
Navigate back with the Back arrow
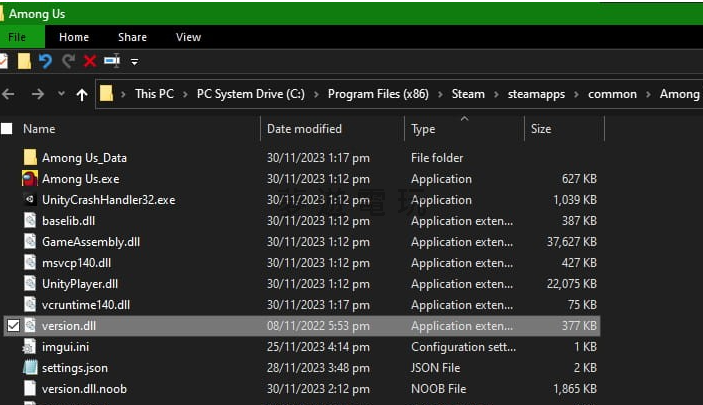pyautogui.click(x=9, y=94)
